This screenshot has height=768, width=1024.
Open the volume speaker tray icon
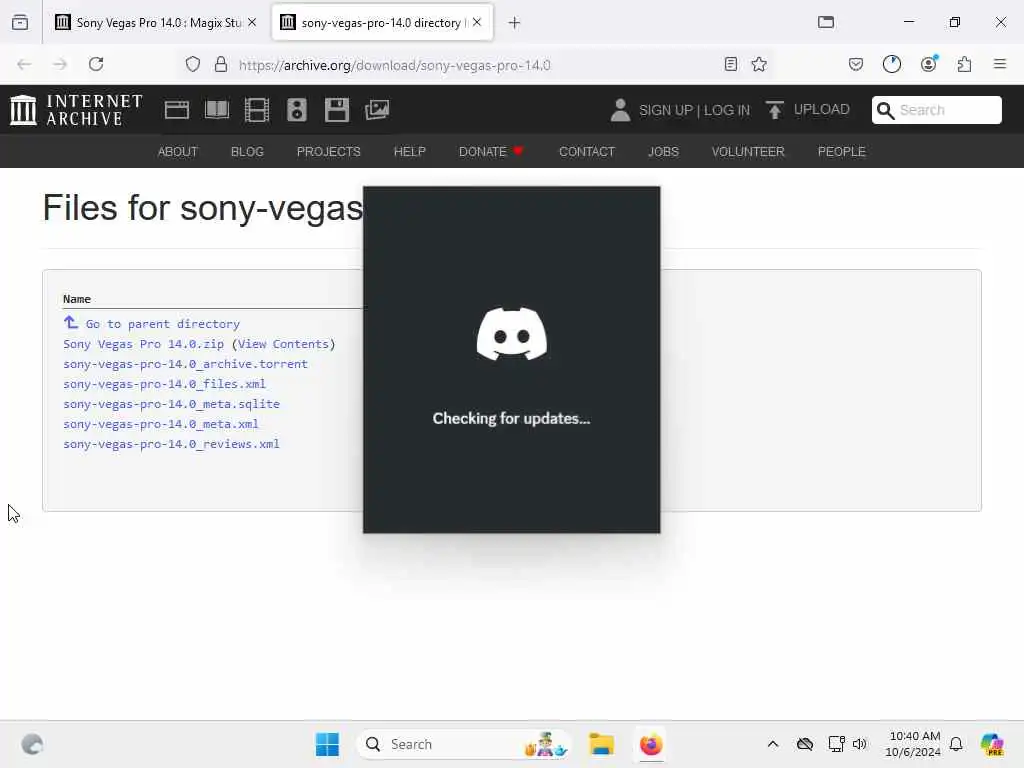(x=860, y=744)
